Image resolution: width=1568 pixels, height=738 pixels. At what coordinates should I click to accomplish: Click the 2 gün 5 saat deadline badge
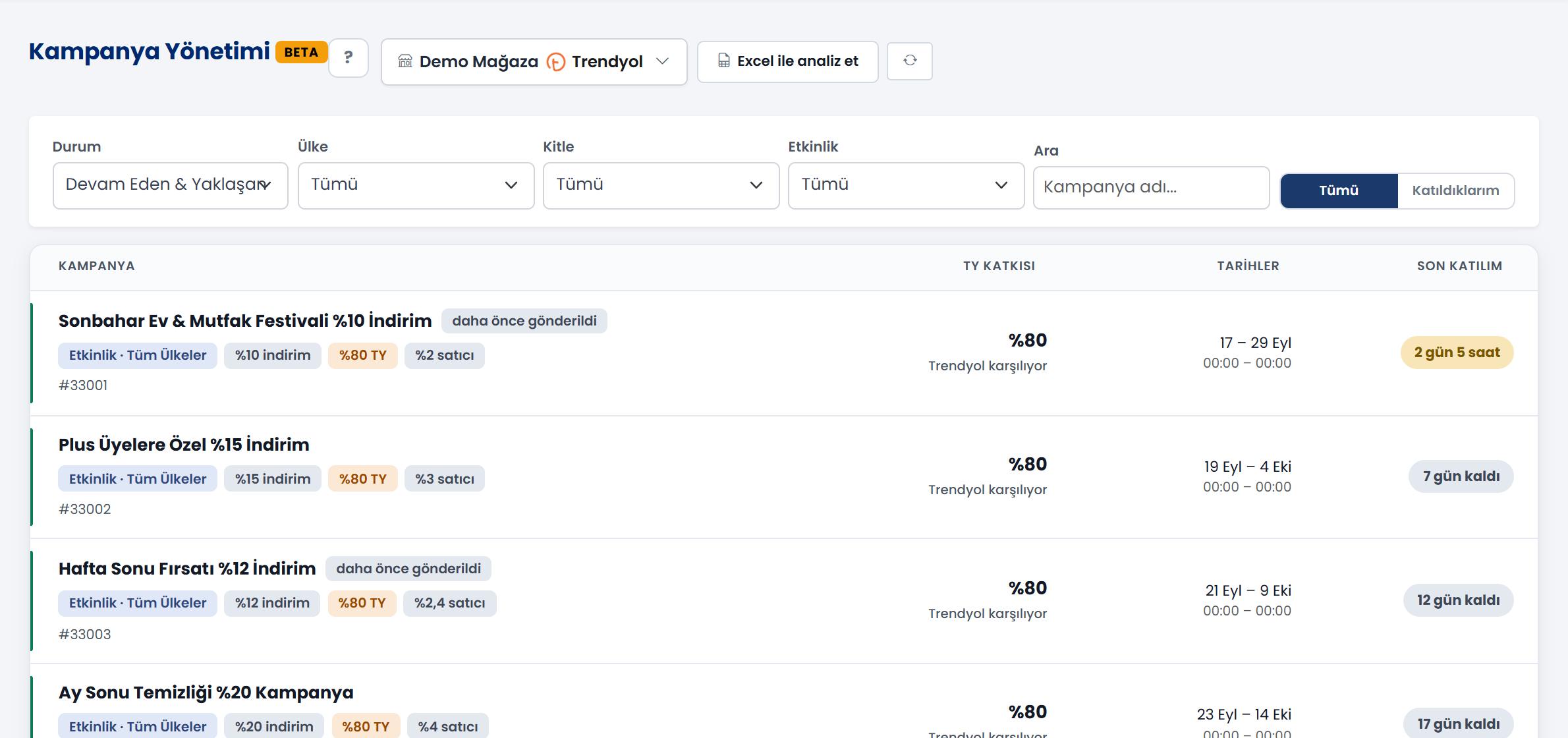pos(1457,353)
